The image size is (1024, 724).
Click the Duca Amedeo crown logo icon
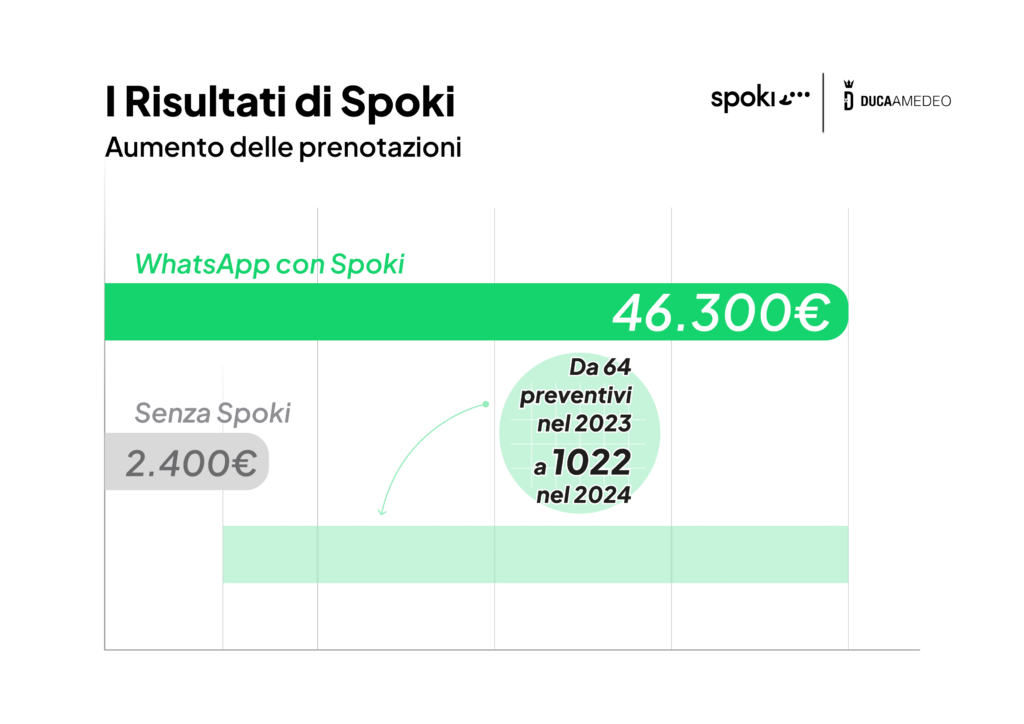[x=848, y=95]
